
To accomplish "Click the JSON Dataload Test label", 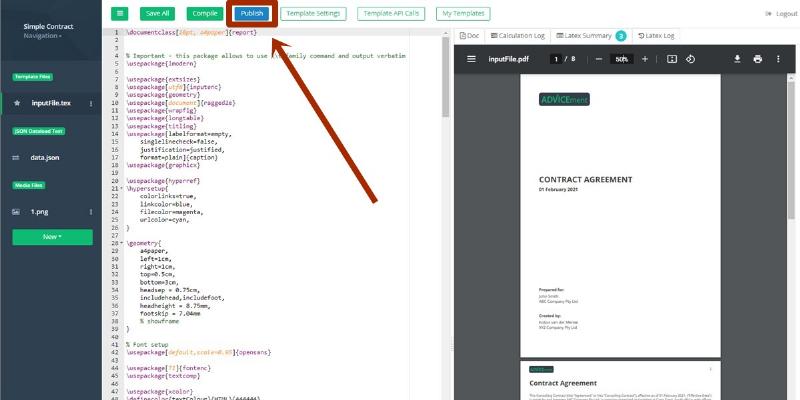I will (39, 131).
